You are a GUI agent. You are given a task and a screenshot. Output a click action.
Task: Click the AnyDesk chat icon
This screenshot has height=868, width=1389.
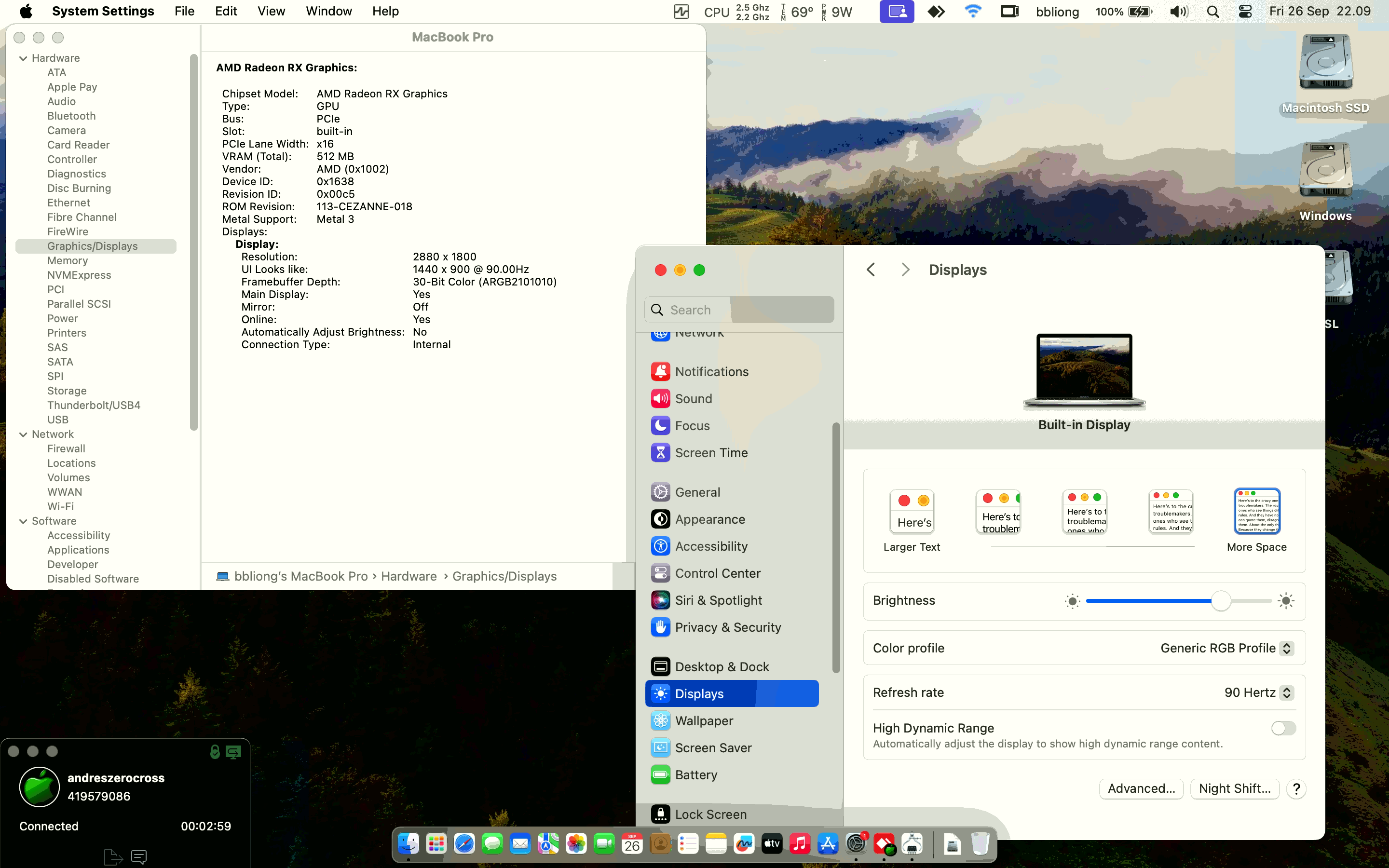coord(139,857)
